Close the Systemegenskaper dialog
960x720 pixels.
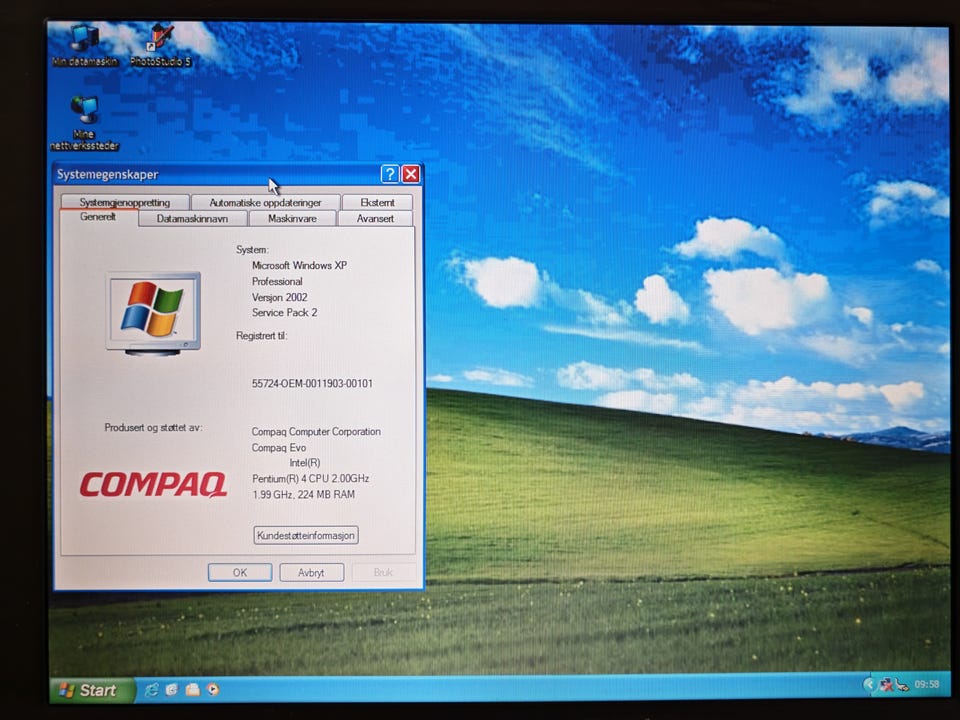411,174
